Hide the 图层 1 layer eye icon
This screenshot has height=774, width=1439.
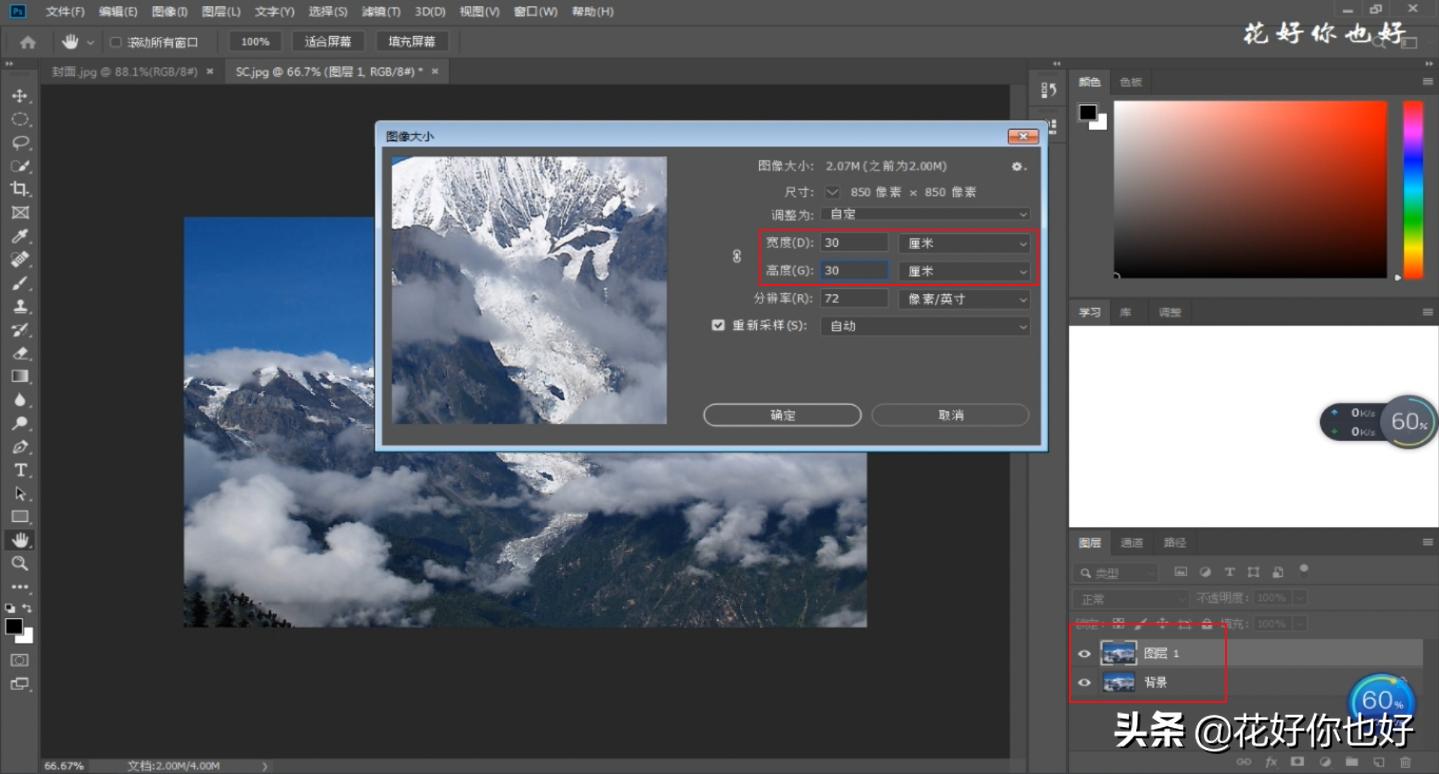coord(1084,653)
